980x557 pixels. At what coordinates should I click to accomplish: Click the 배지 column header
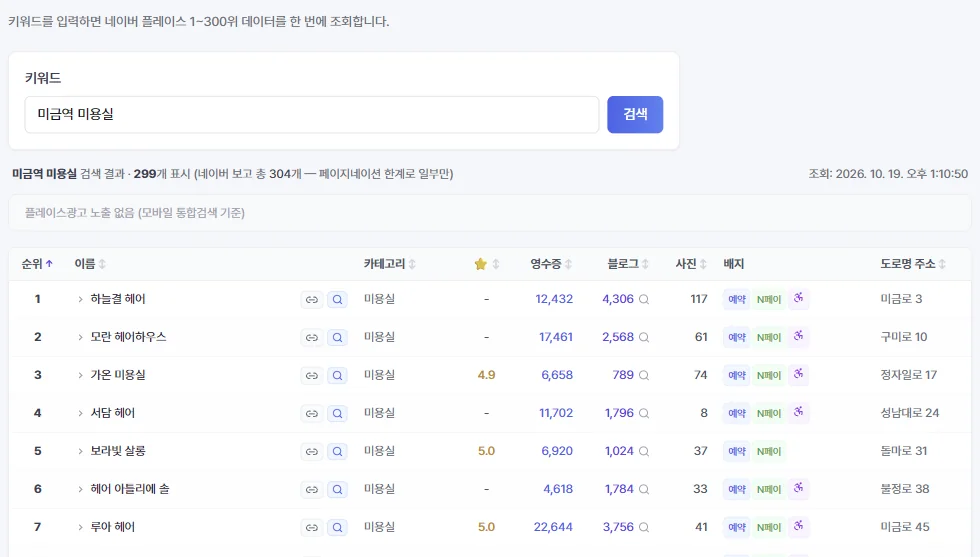point(734,264)
